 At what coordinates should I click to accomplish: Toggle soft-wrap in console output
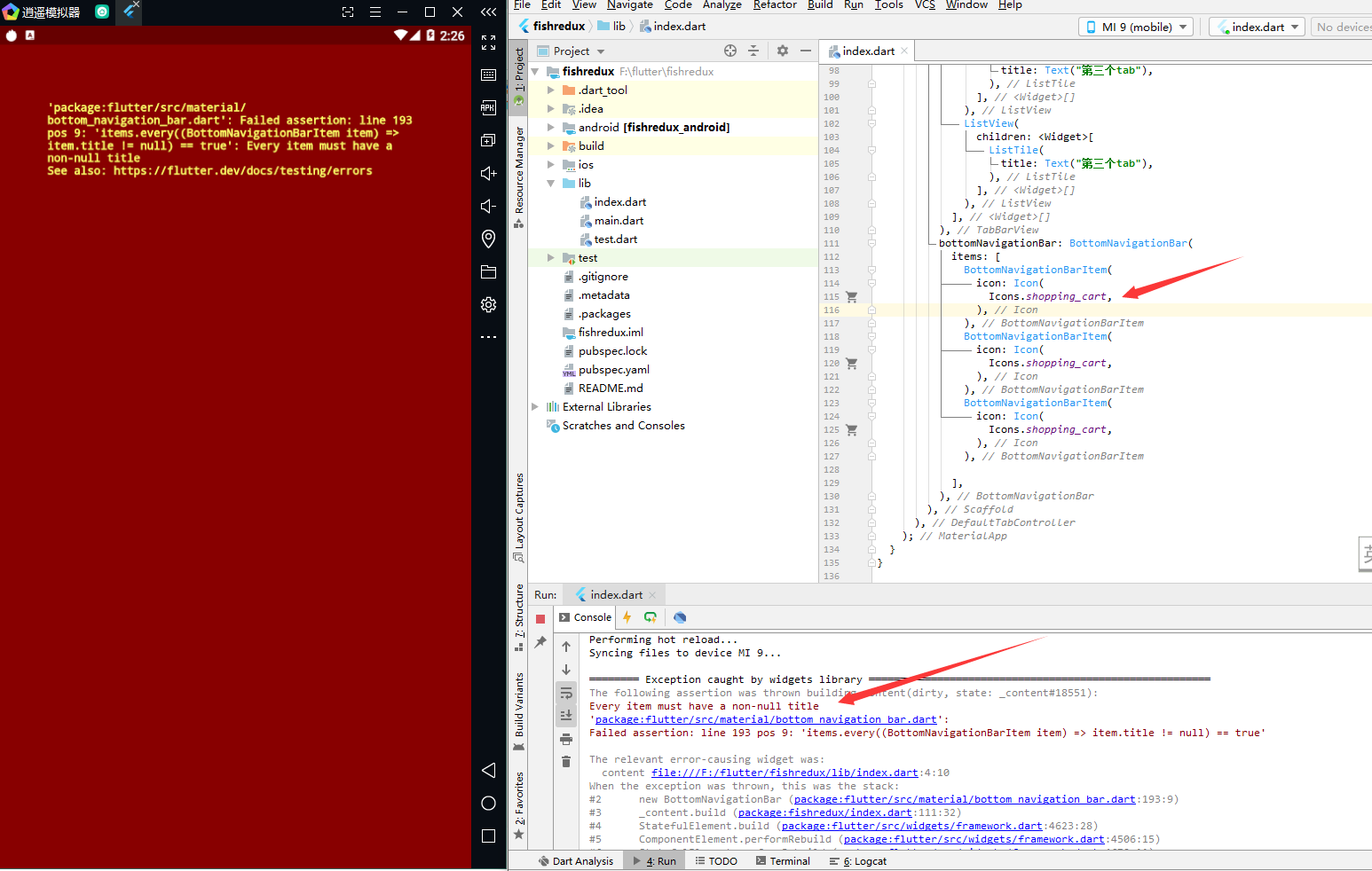pos(566,693)
